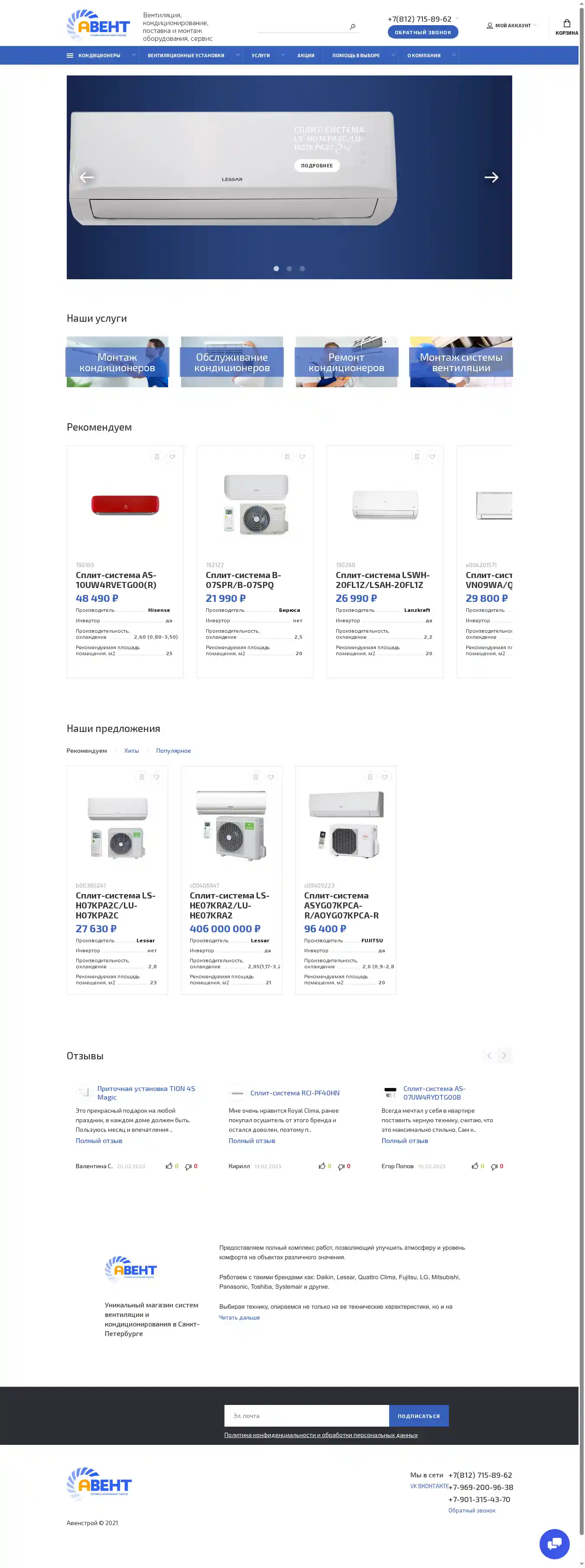Click the next slide arrow on banner
585x1568 pixels.
click(x=491, y=177)
